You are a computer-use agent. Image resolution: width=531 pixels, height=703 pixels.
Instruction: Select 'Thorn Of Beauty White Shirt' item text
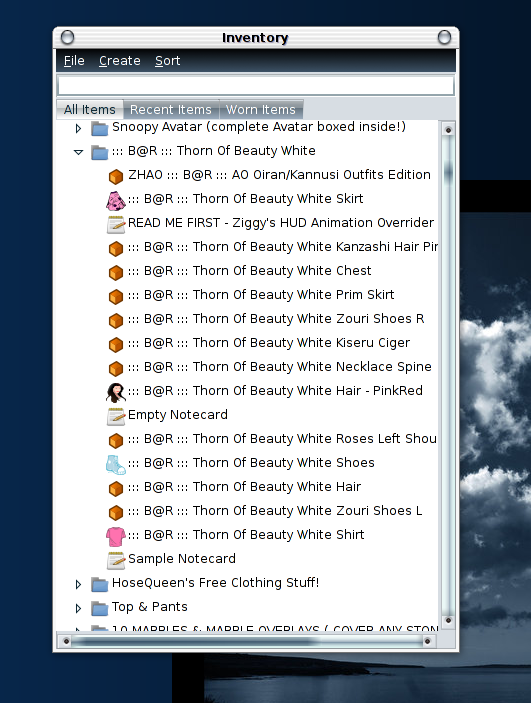(x=246, y=535)
